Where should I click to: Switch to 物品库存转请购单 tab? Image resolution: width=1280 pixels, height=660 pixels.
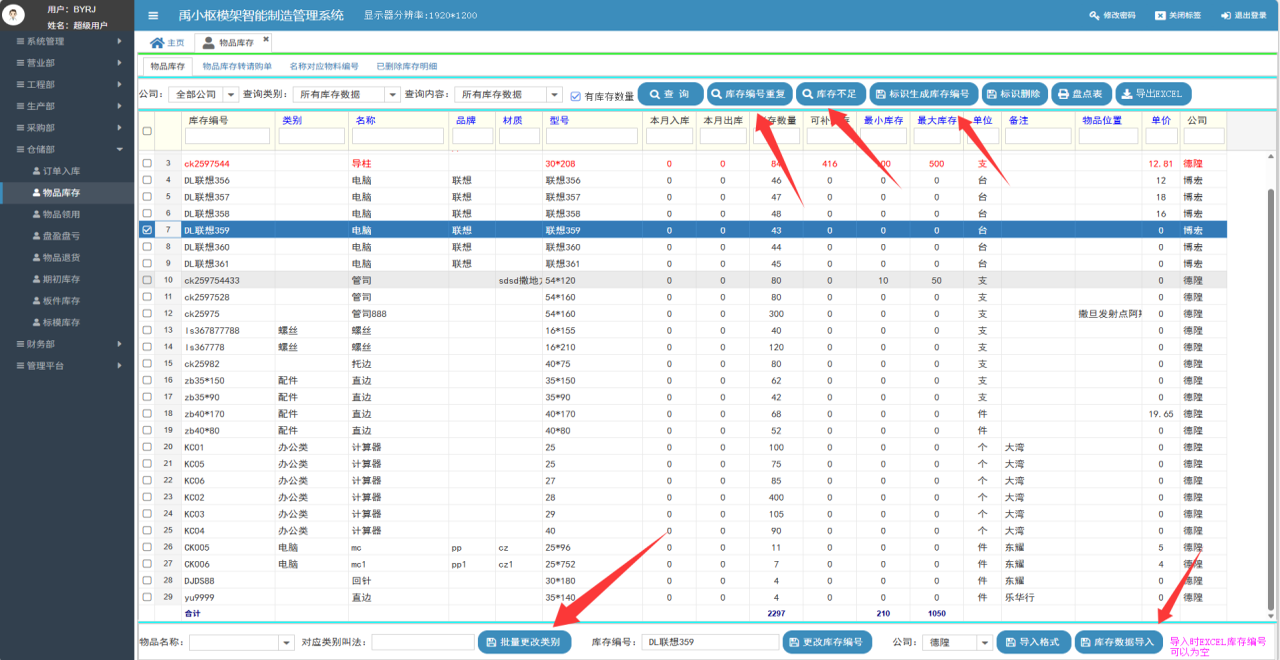coord(237,66)
